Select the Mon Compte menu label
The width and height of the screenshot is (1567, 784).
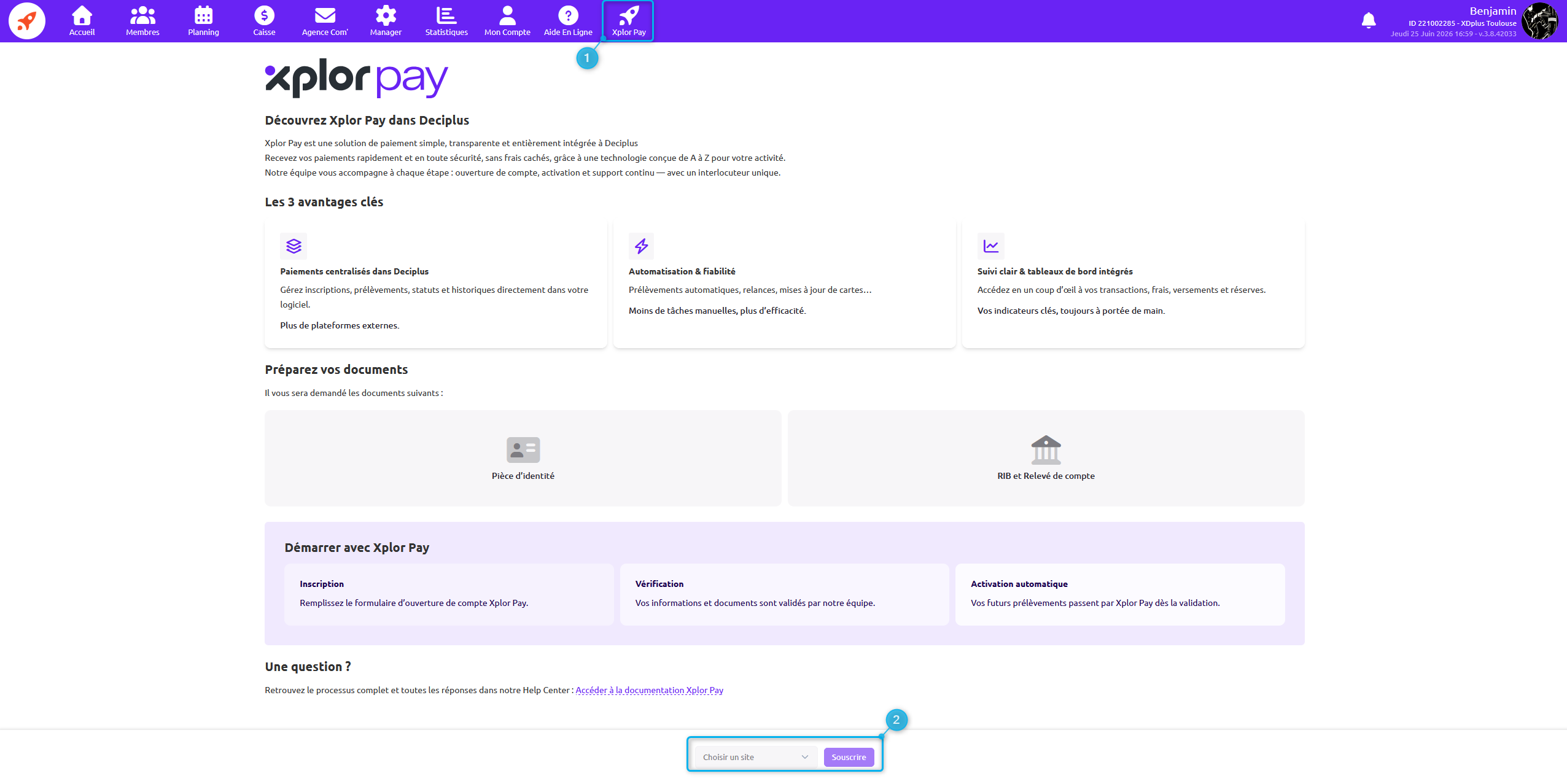coord(507,33)
